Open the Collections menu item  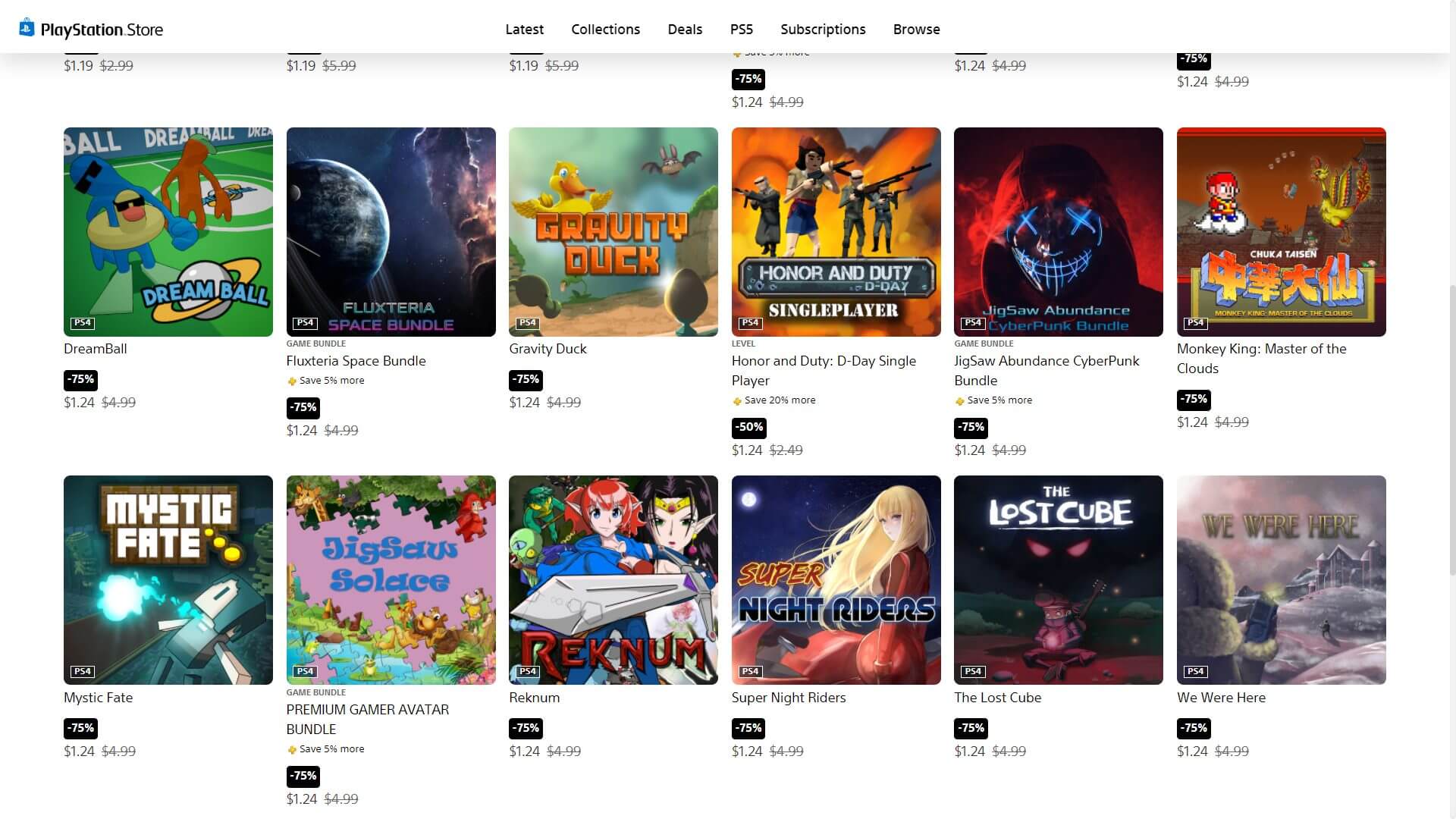tap(605, 30)
